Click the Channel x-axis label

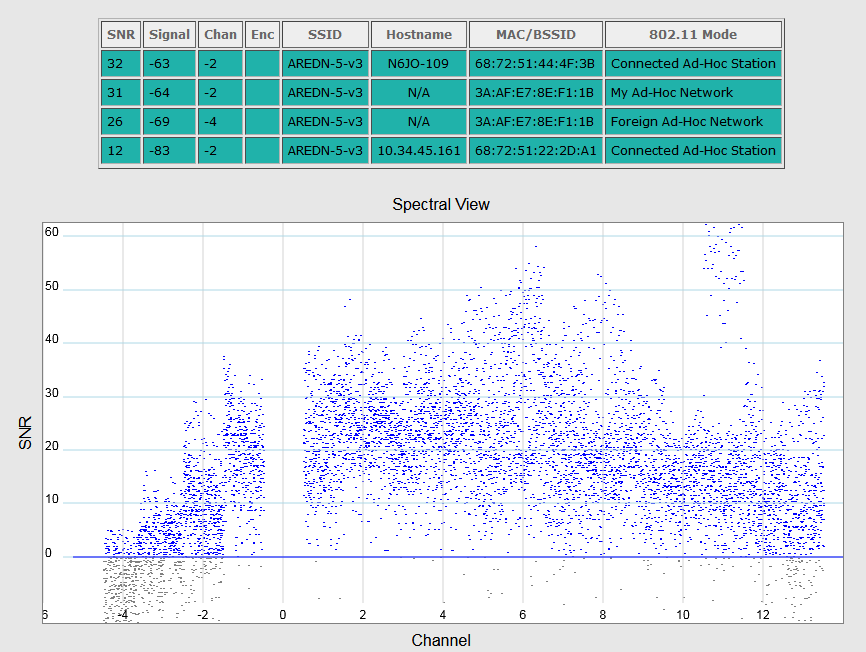441,640
